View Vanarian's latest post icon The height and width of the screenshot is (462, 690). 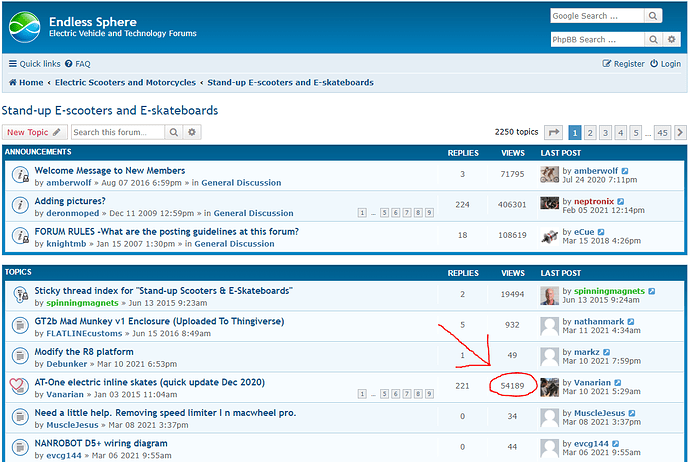(617, 383)
